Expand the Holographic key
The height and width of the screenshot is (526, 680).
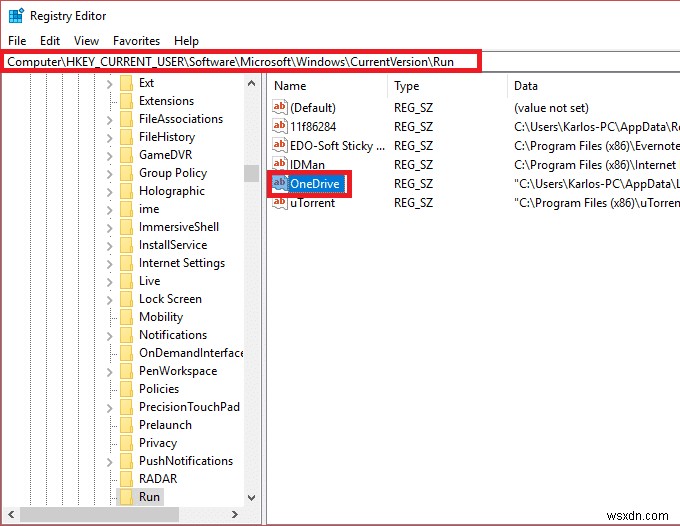coord(110,192)
